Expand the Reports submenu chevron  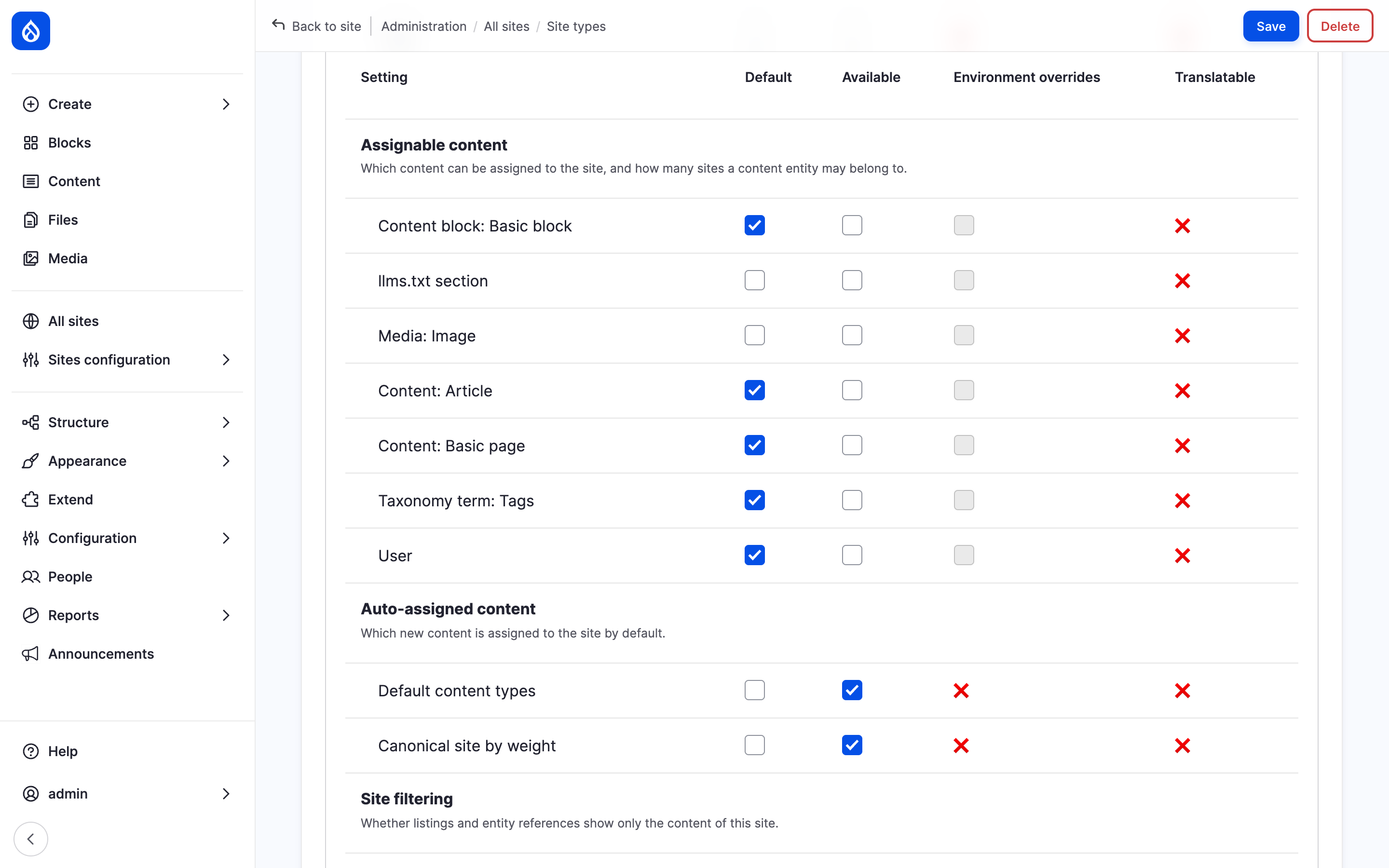point(226,615)
